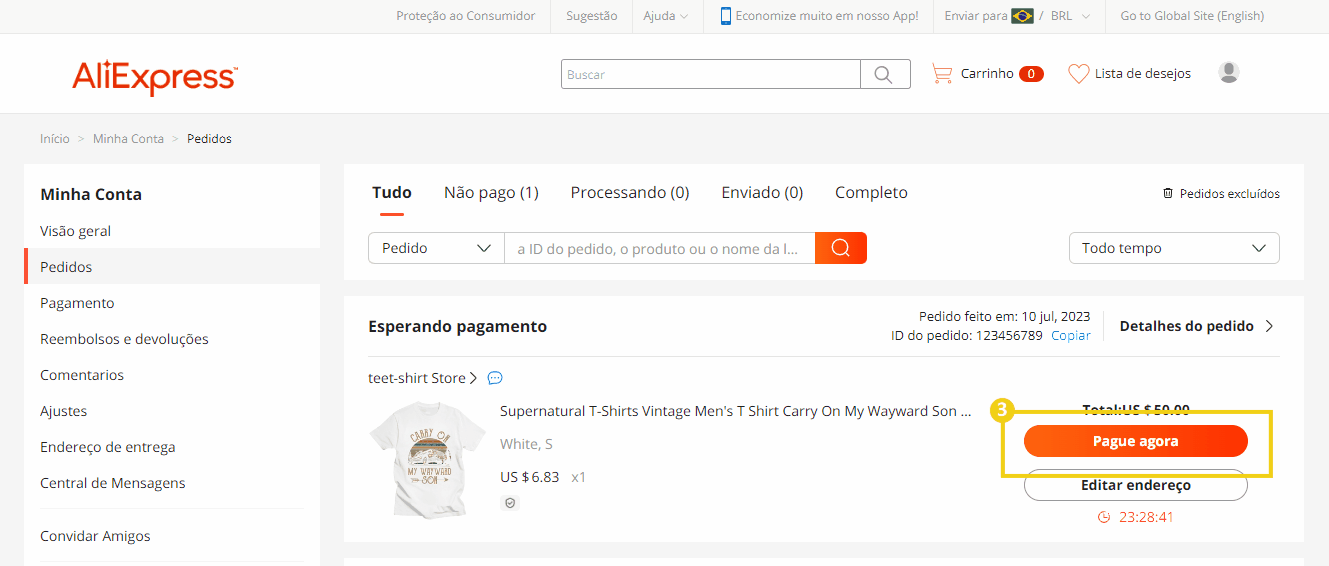Screen dimensions: 1329x566
Task: Click the Editar endereço button
Action: pyautogui.click(x=1135, y=485)
